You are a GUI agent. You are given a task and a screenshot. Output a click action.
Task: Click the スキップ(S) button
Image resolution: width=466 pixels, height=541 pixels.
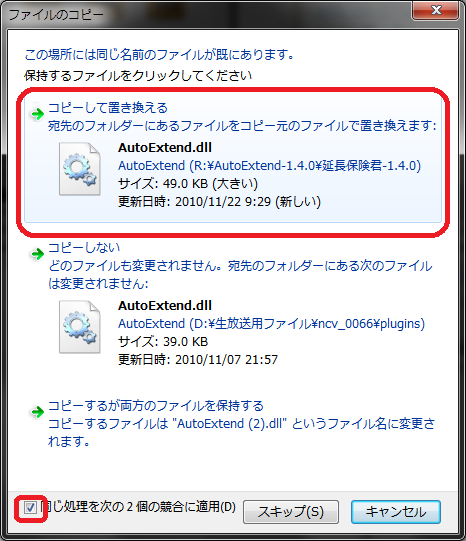point(291,512)
